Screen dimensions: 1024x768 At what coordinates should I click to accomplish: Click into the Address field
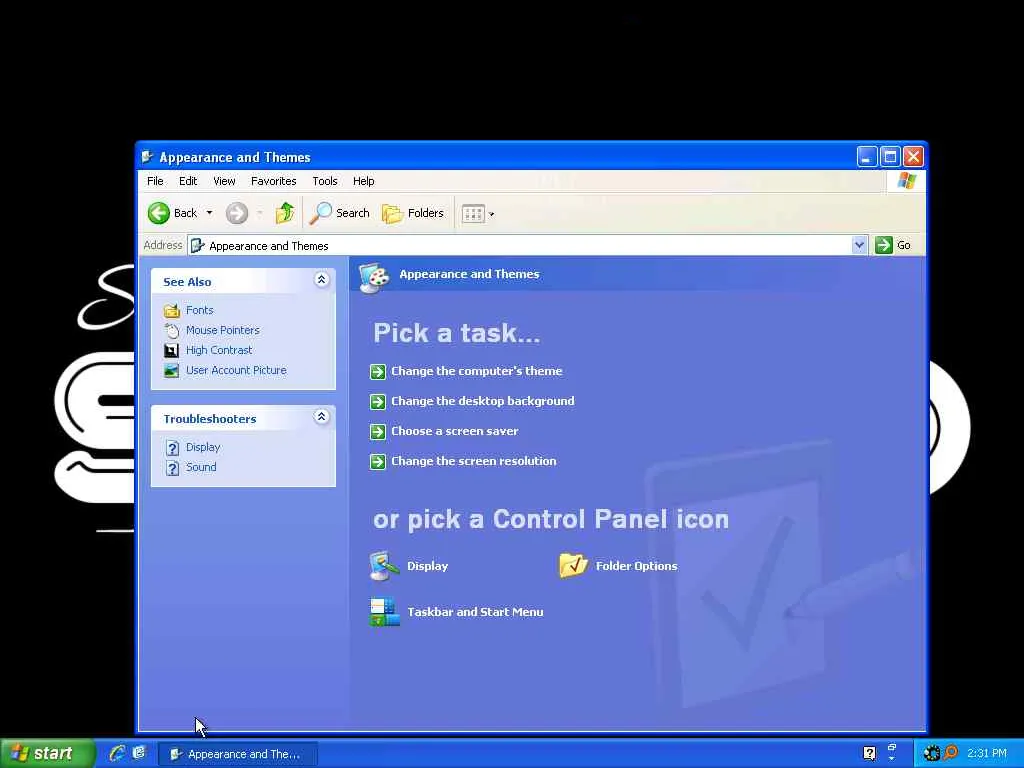(x=528, y=246)
